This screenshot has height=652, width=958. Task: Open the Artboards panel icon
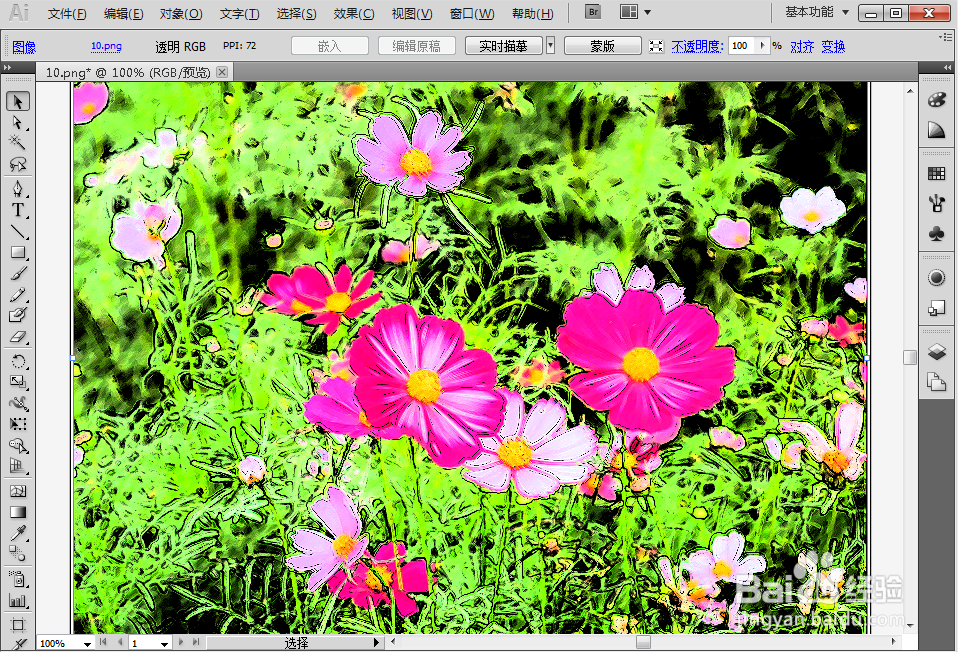pos(937,382)
